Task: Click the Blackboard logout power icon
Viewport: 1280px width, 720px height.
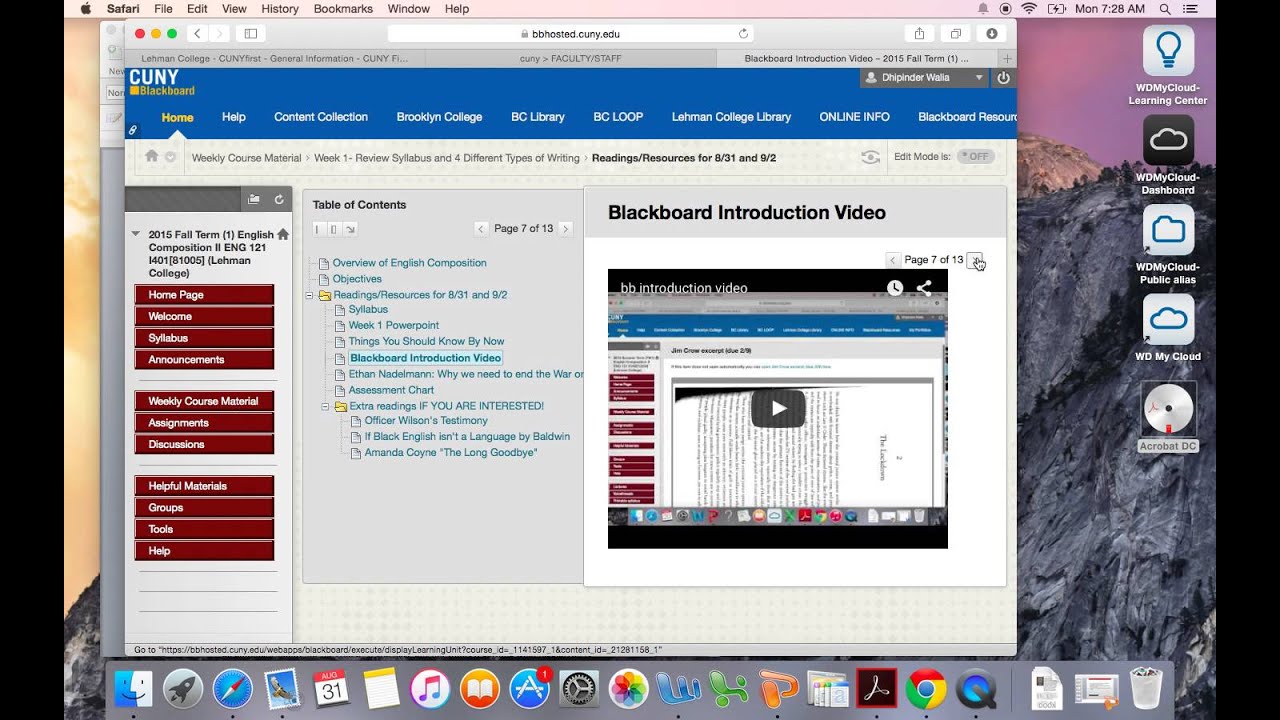Action: (1004, 77)
